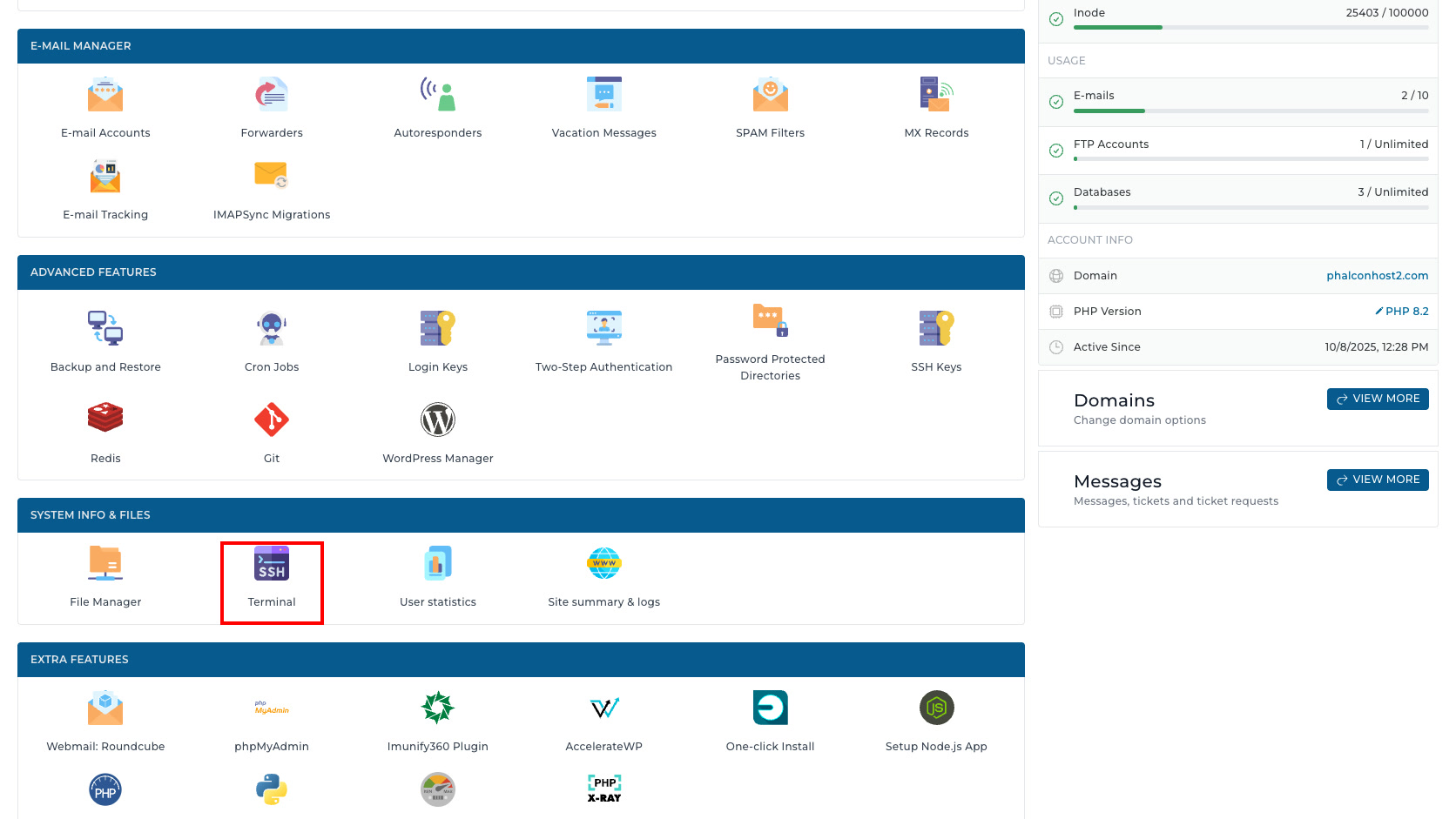Image resolution: width=1456 pixels, height=819 pixels.
Task: Open the Python app icon
Action: 272,789
